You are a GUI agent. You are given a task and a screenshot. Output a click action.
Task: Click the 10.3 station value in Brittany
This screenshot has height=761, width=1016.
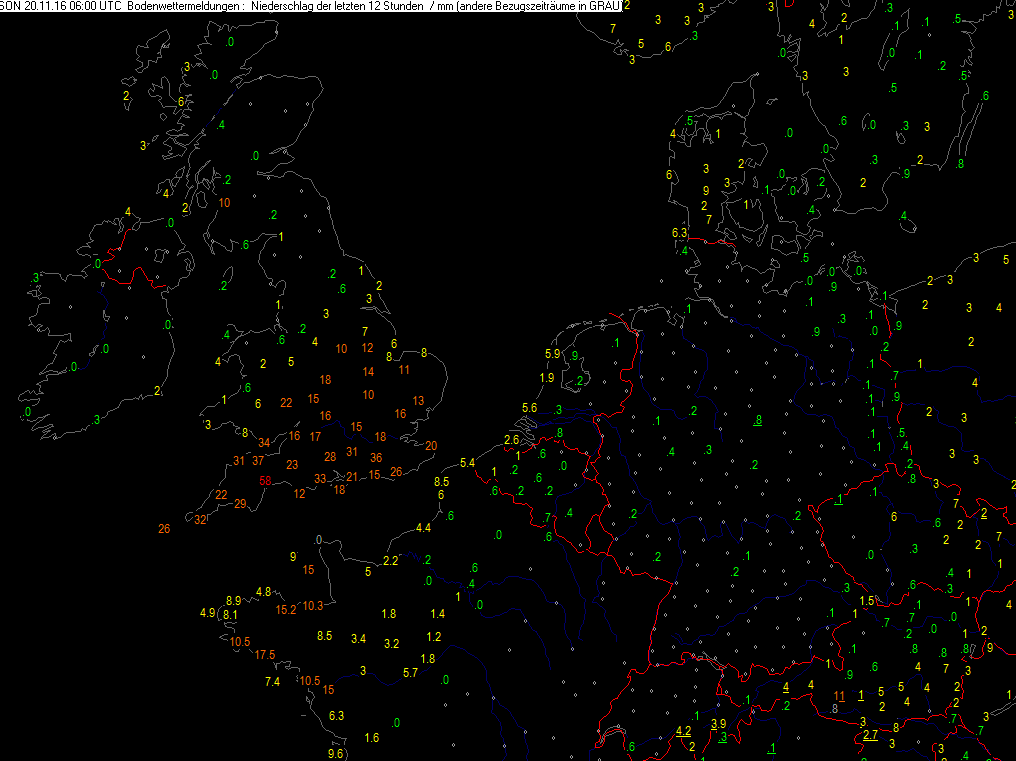click(312, 605)
